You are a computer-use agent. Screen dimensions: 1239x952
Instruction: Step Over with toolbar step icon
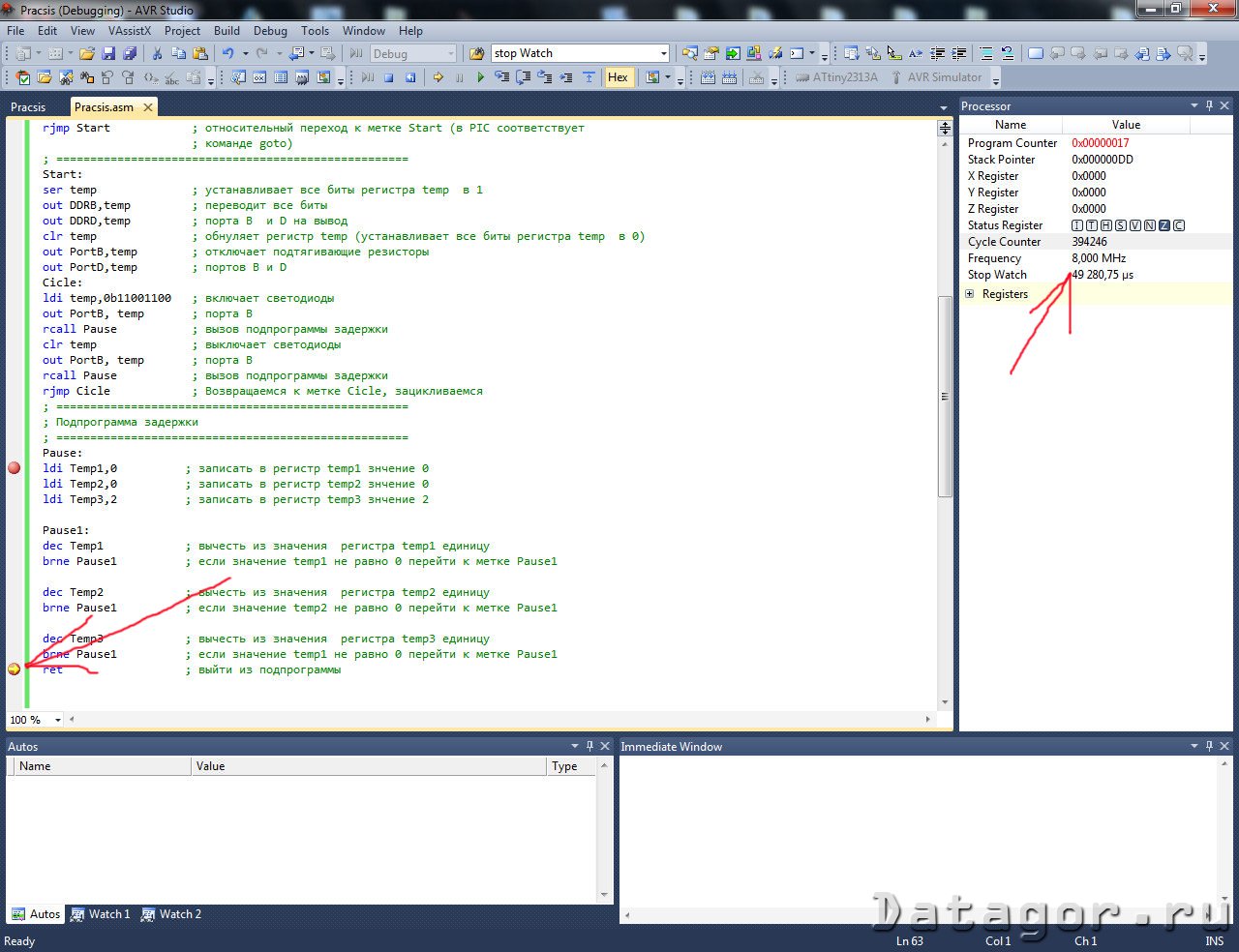click(524, 77)
